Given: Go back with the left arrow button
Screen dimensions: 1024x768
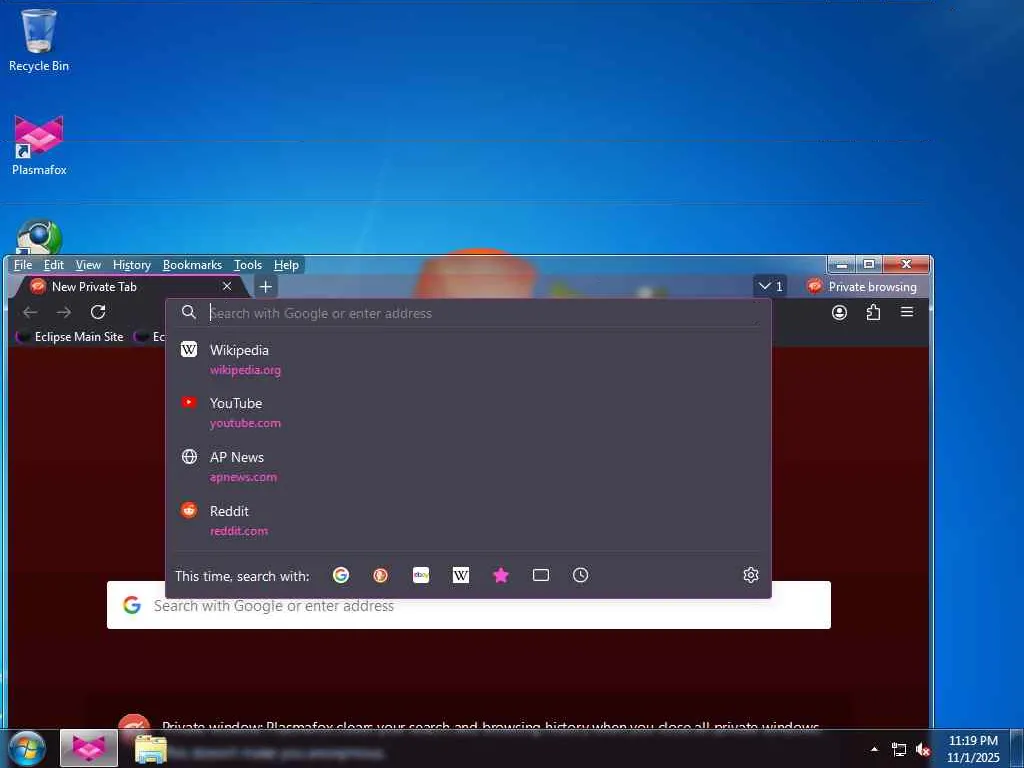Looking at the screenshot, I should (x=30, y=312).
